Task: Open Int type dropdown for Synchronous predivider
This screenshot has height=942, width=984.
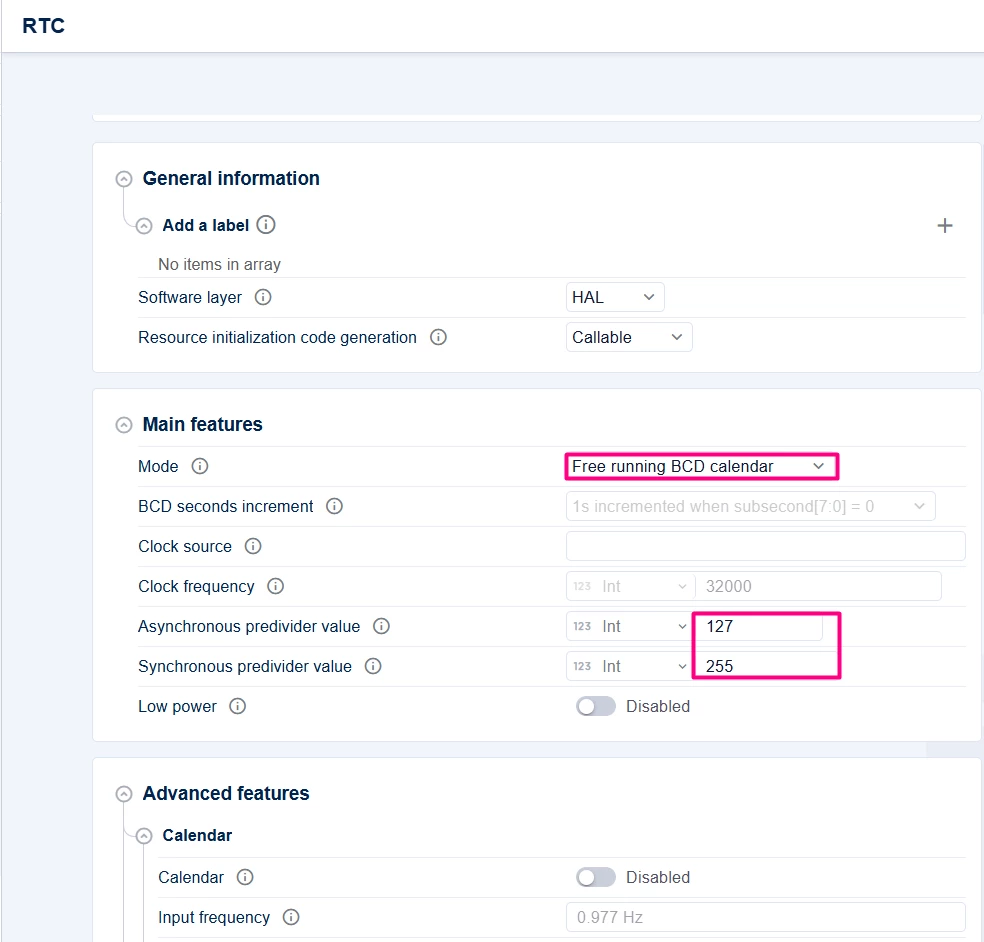Action: [629, 666]
